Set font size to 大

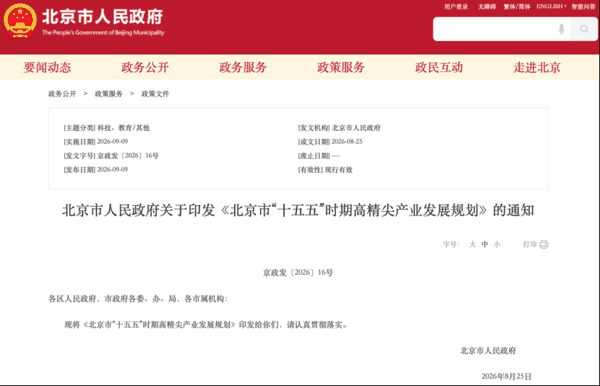click(473, 244)
